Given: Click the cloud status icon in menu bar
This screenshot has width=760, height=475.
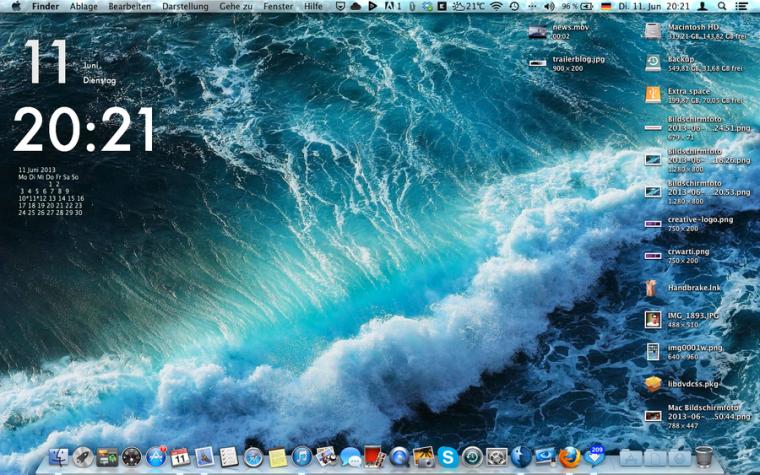Looking at the screenshot, I should [355, 6].
